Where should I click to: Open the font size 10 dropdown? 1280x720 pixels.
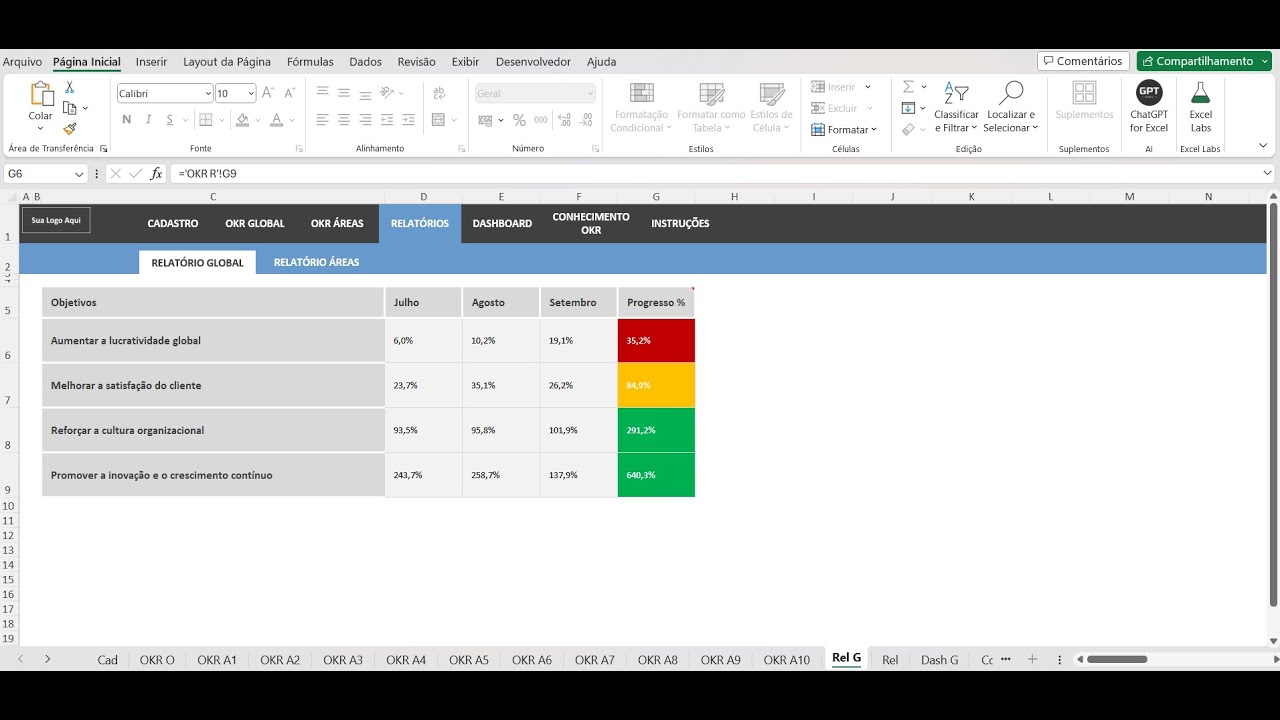(x=251, y=93)
